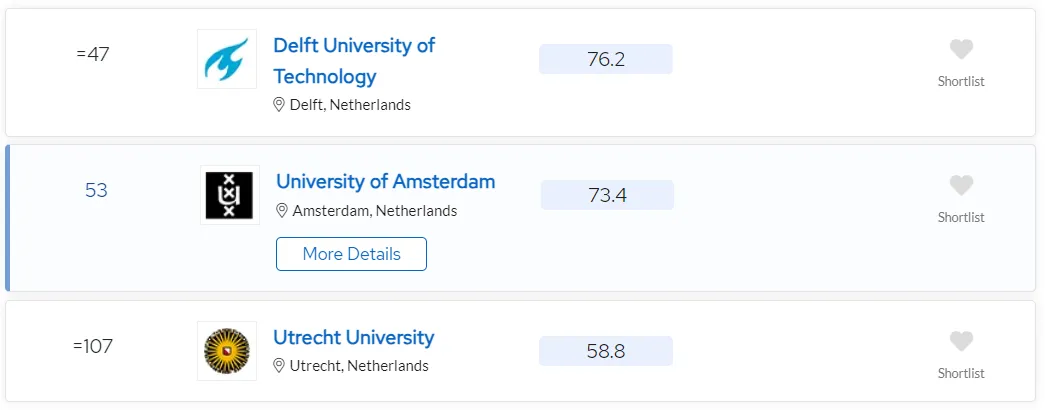Click location pin beside Amsterdam, Netherlands

(281, 211)
